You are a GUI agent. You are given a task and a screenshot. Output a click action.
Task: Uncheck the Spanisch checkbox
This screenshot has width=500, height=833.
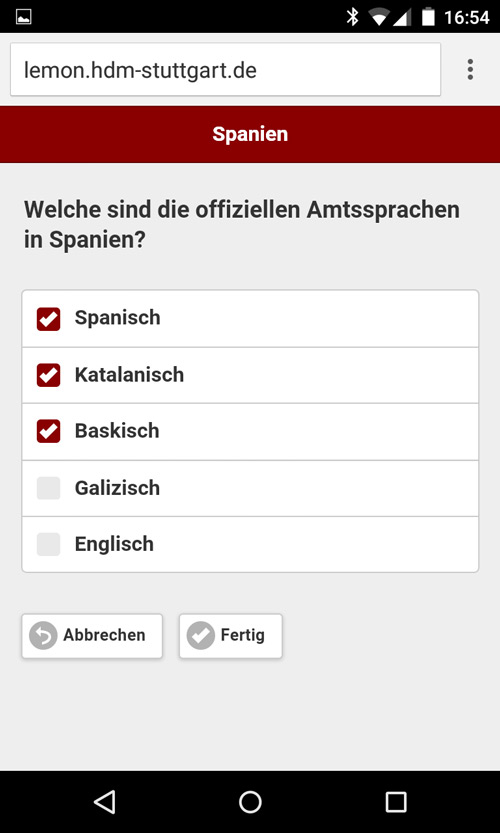point(48,319)
